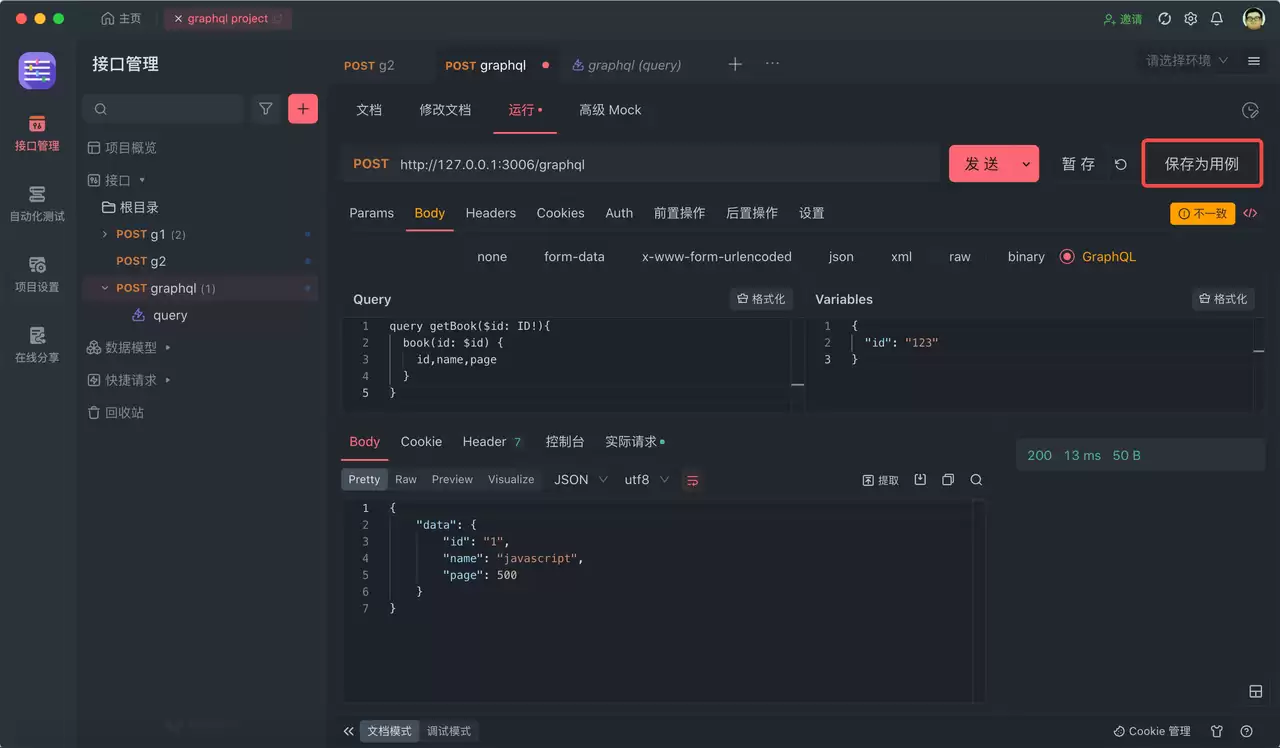Click the 不一致 warning badge
Image resolution: width=1280 pixels, height=748 pixels.
click(1203, 213)
